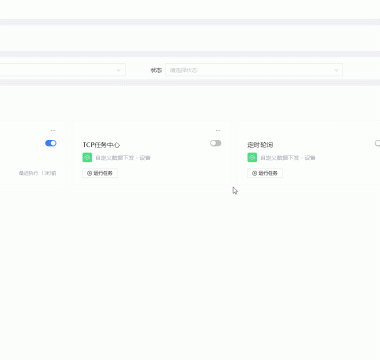Image resolution: width=380 pixels, height=360 pixels.
Task: Toggle off the blue switch on the leftmost card
Action: [x=51, y=143]
